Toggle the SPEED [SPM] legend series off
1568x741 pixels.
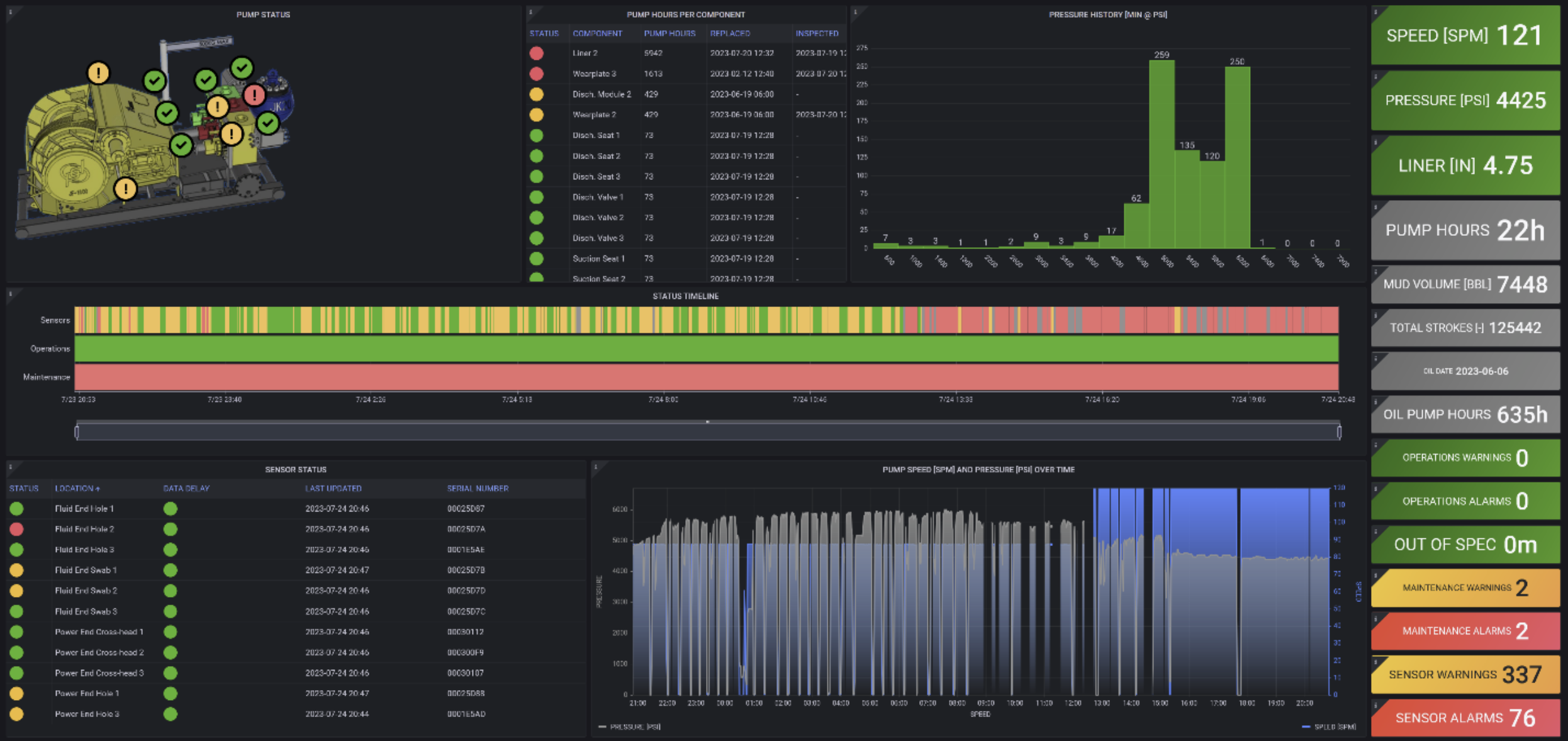[x=1334, y=726]
